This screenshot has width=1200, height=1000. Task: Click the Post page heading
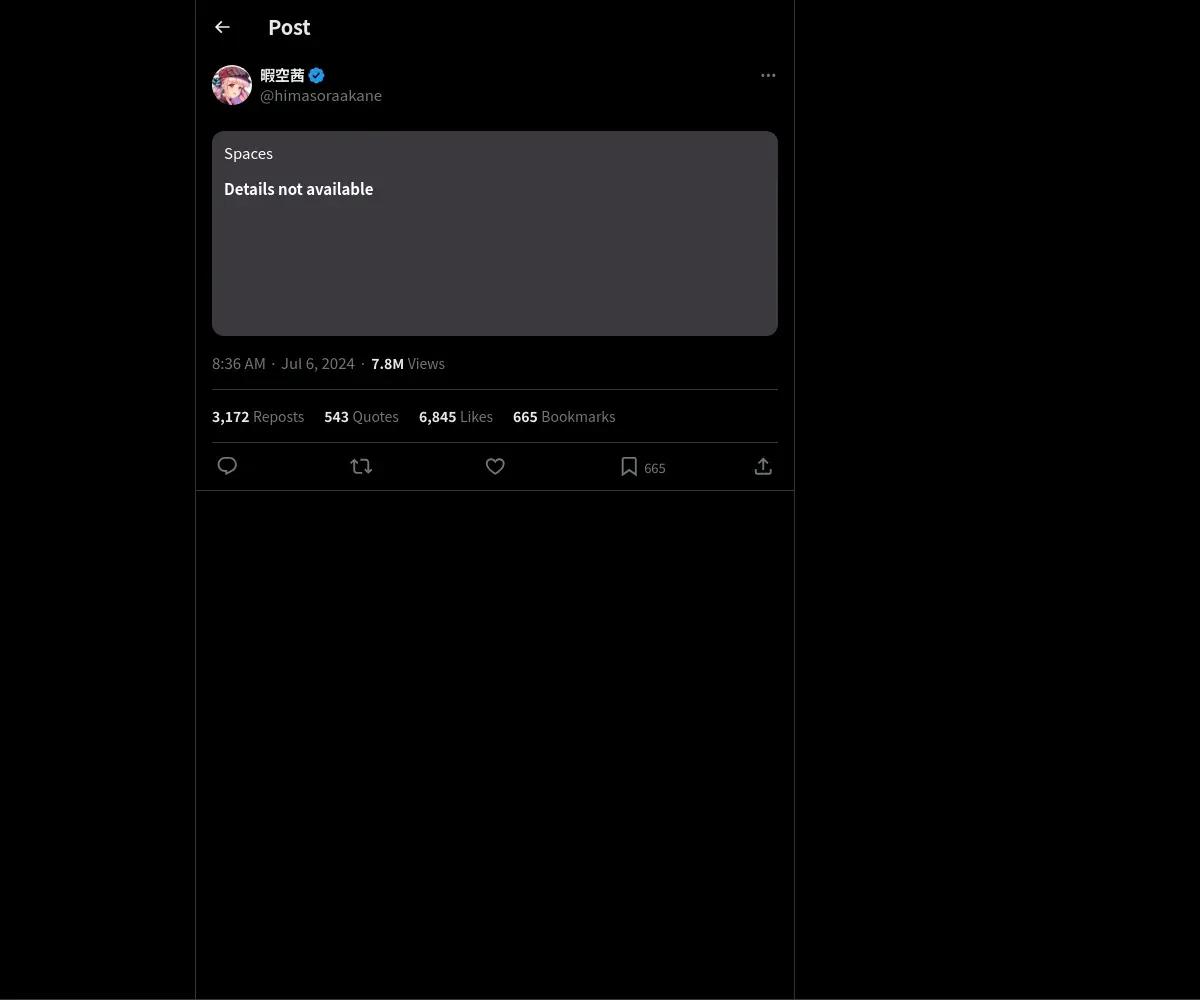(x=289, y=27)
